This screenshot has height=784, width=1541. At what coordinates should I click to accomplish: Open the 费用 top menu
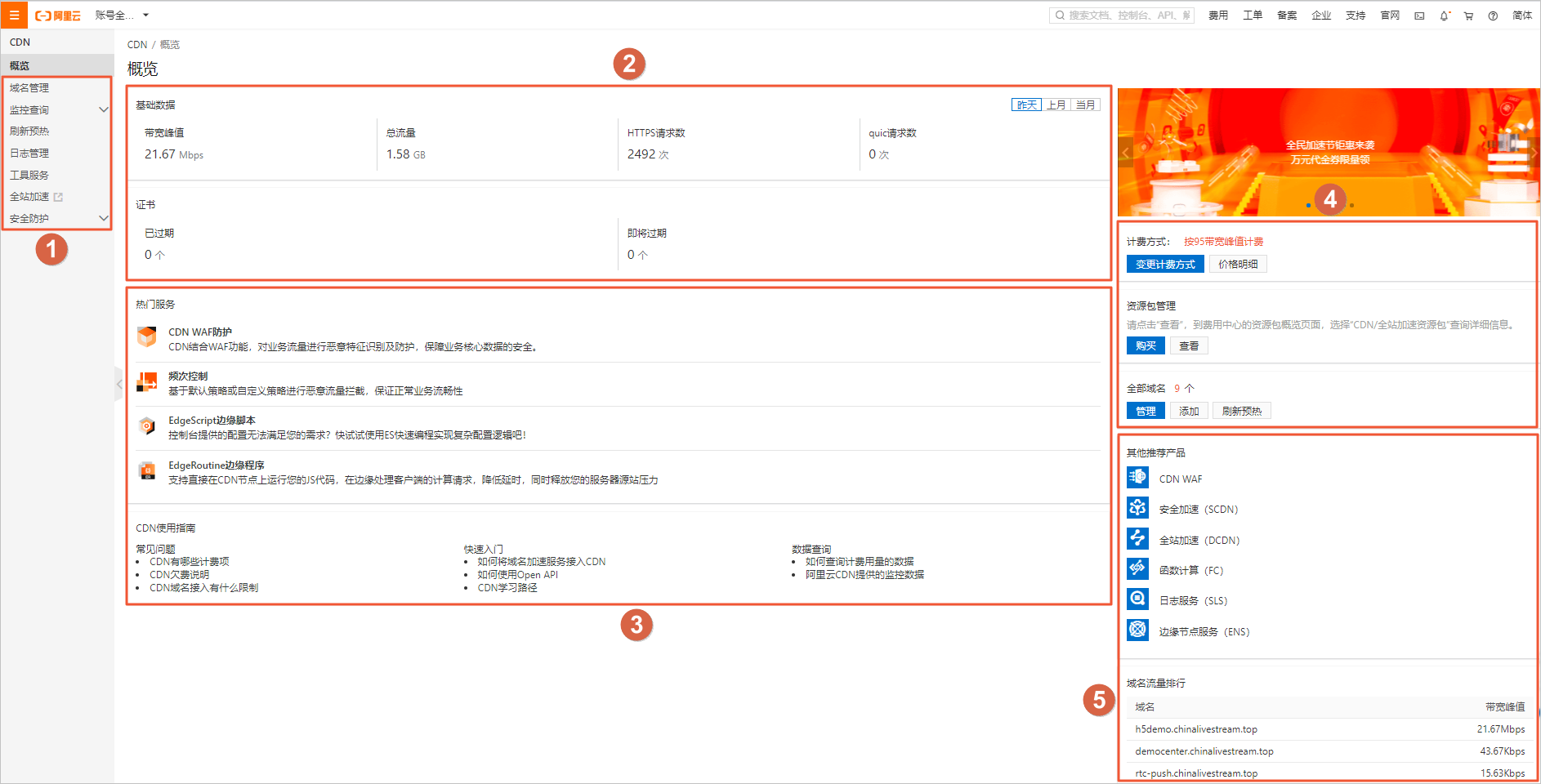coord(1218,16)
